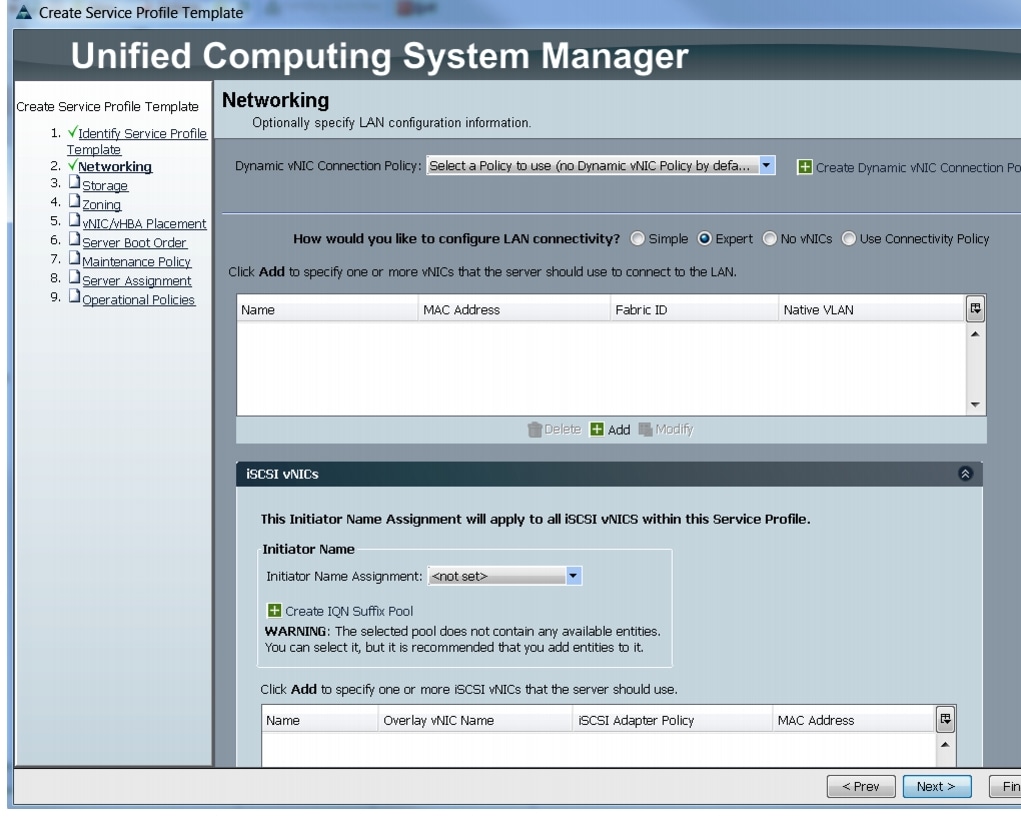This screenshot has width=1021, height=817.
Task: Click the page icon beside the Zoning step
Action: pos(74,201)
